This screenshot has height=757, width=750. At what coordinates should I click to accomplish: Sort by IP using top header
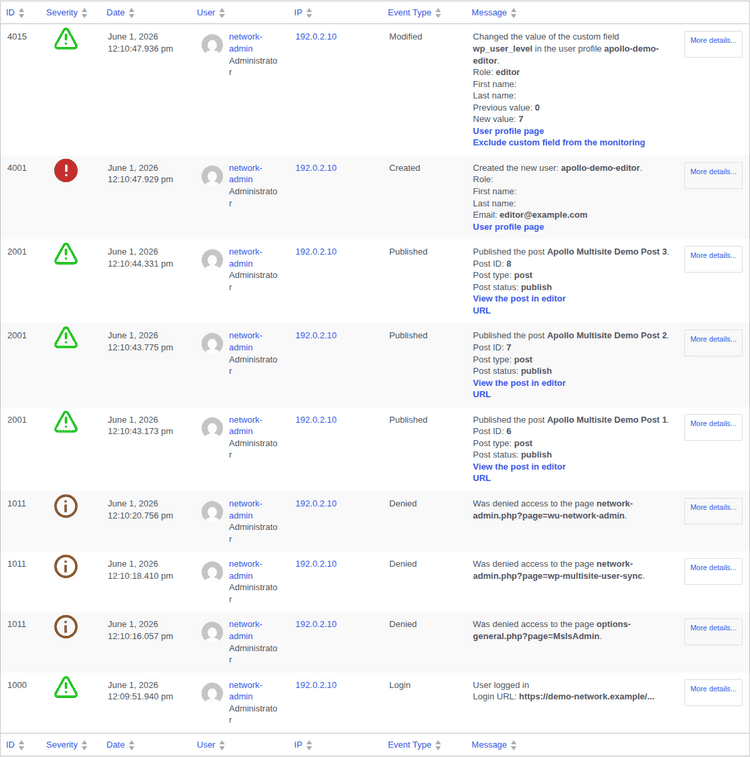point(303,13)
